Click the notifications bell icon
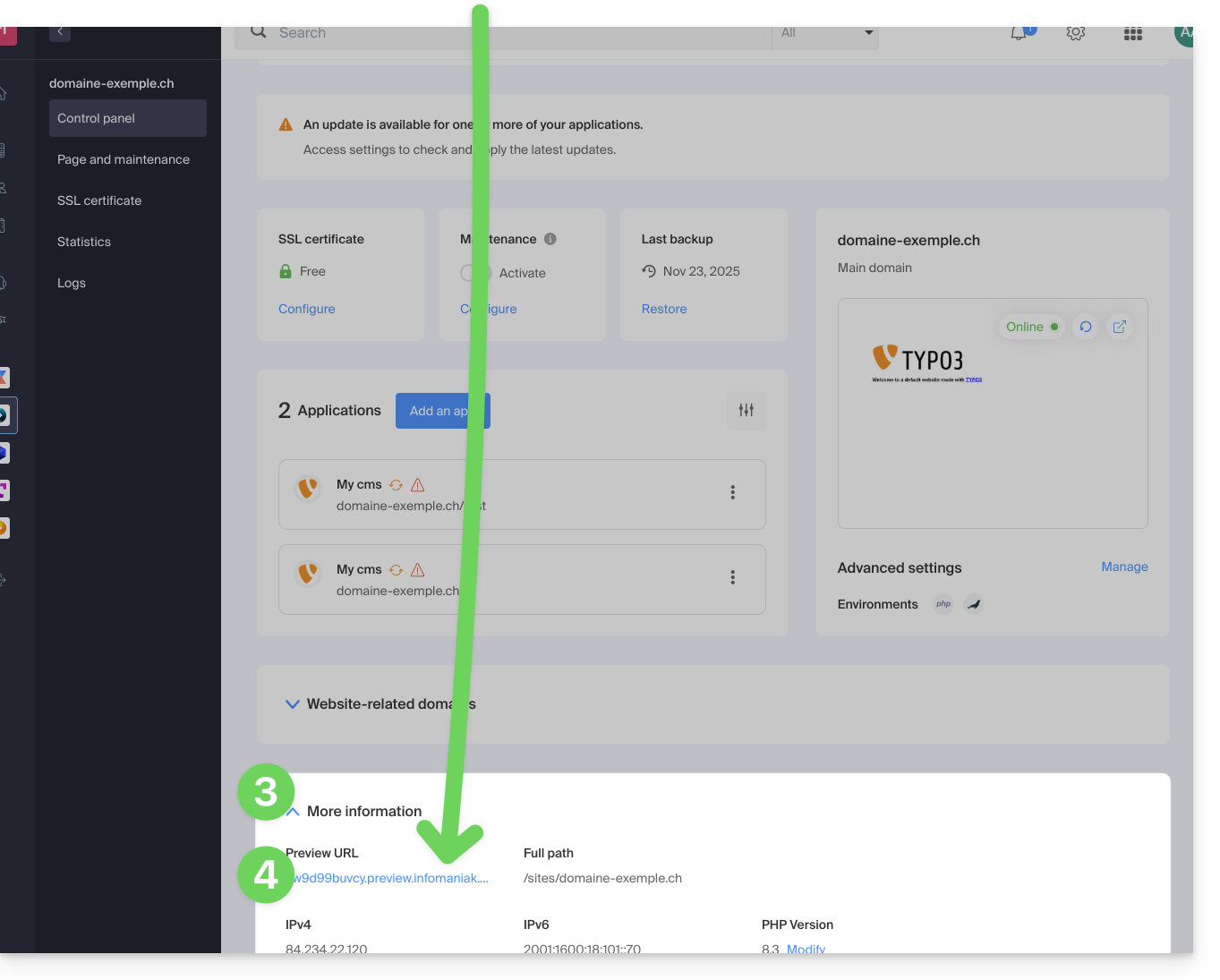The image size is (1220, 980). point(1019,34)
